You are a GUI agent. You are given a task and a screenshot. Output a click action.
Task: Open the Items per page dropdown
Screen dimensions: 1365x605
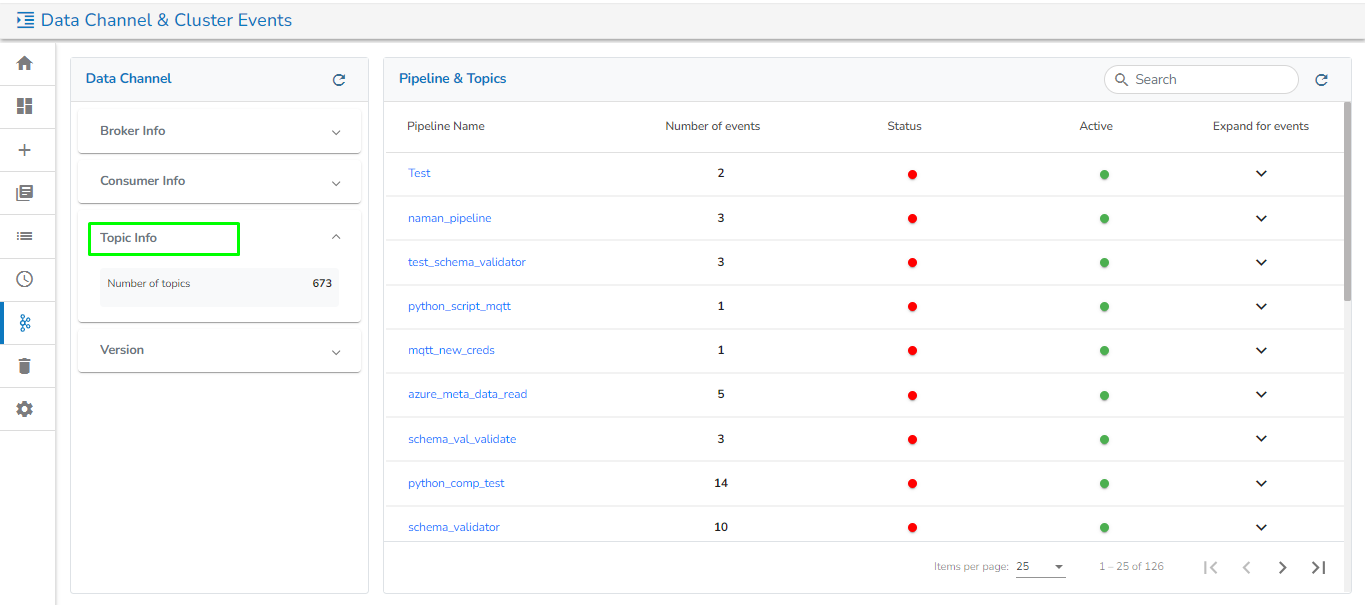[x=1040, y=567]
